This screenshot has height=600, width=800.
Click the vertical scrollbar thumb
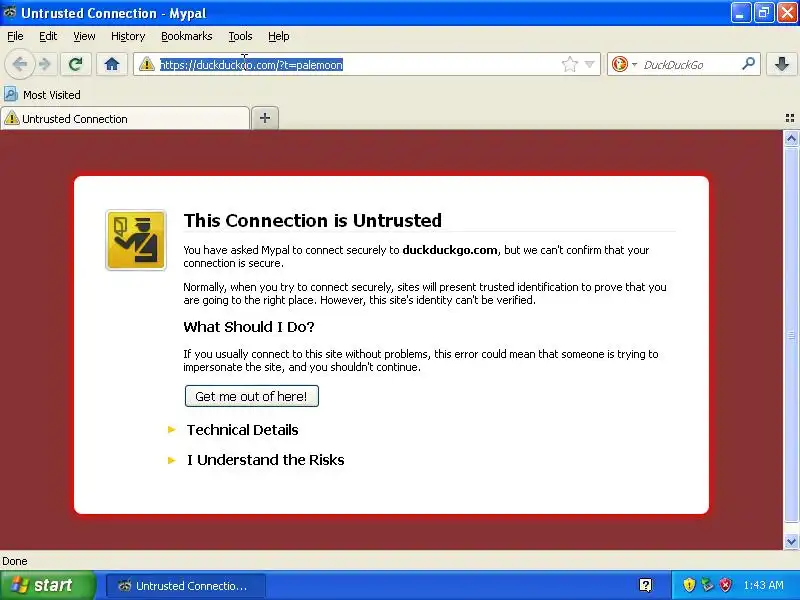791,334
